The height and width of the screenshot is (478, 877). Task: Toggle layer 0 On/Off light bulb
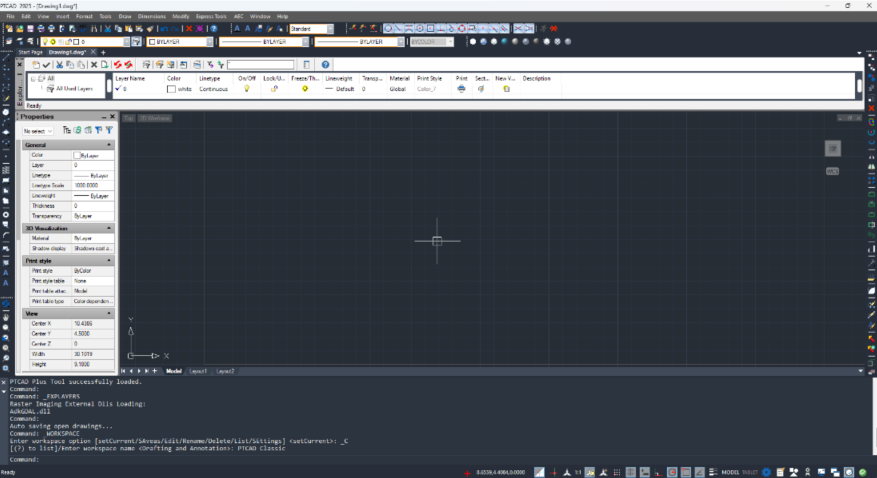(247, 89)
